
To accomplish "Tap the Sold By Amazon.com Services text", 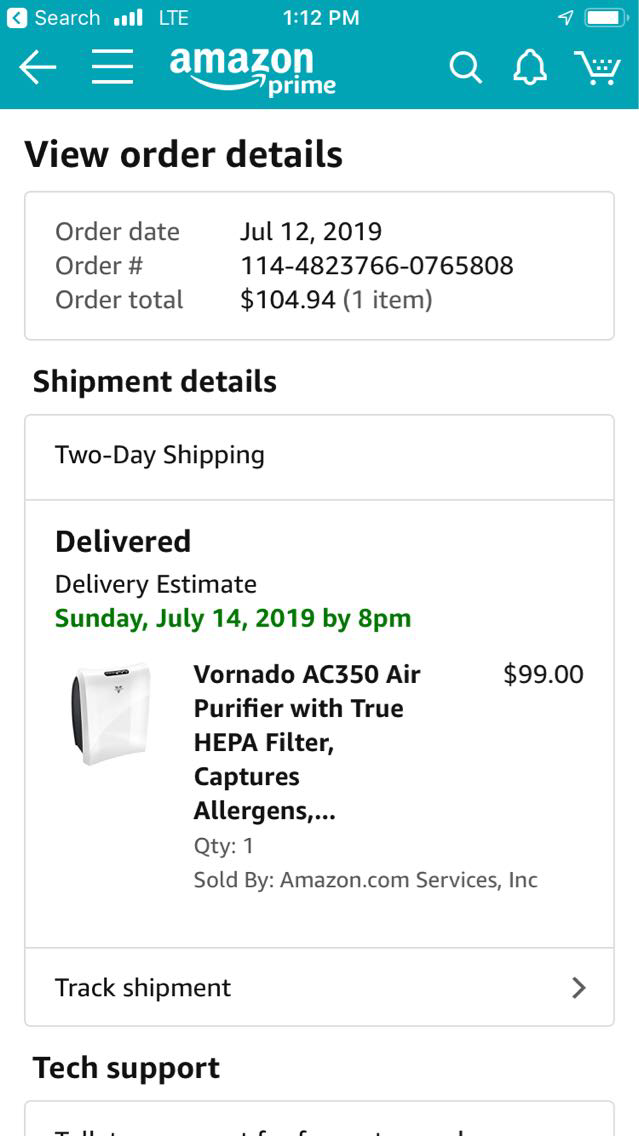I will point(365,880).
